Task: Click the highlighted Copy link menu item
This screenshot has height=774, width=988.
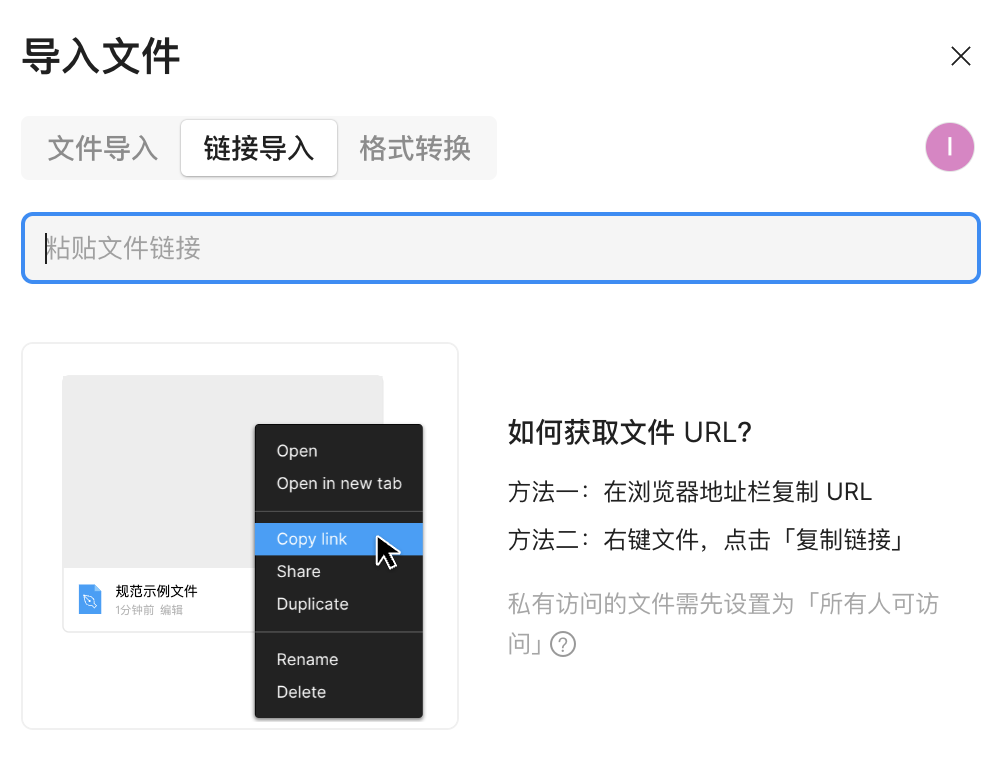Action: (x=312, y=539)
